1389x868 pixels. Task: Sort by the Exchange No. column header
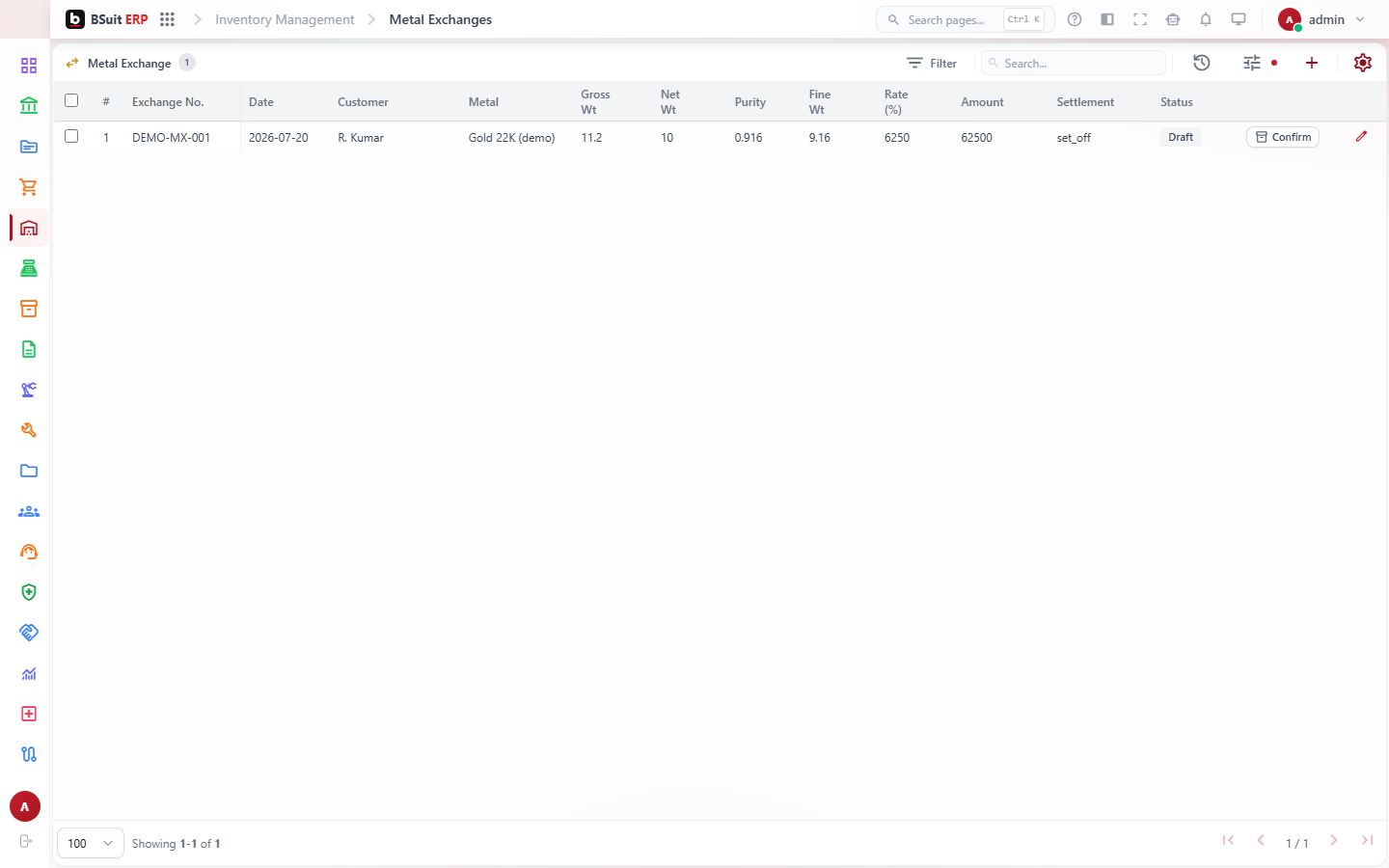click(168, 101)
